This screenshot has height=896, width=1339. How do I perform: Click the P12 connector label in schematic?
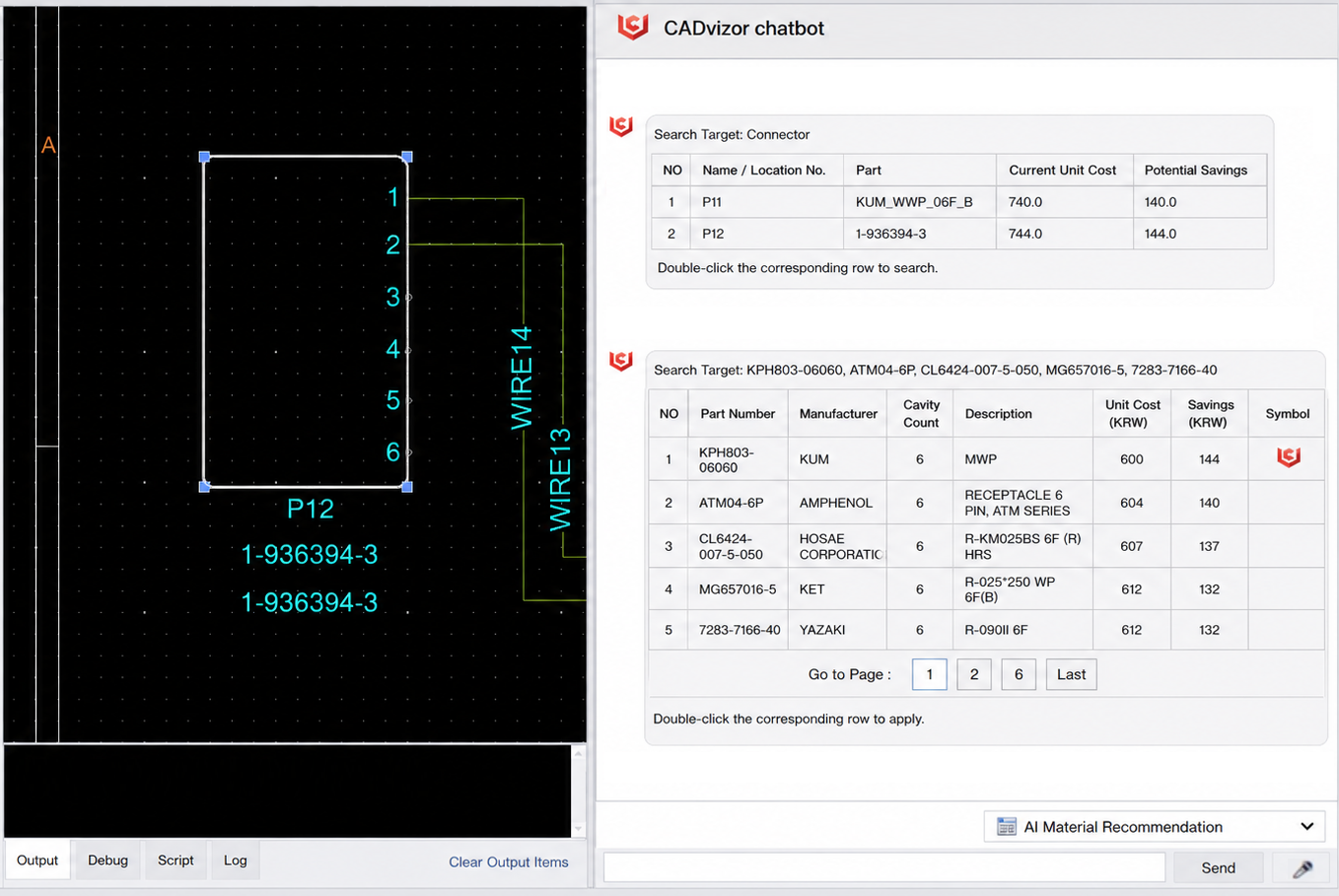[x=310, y=509]
